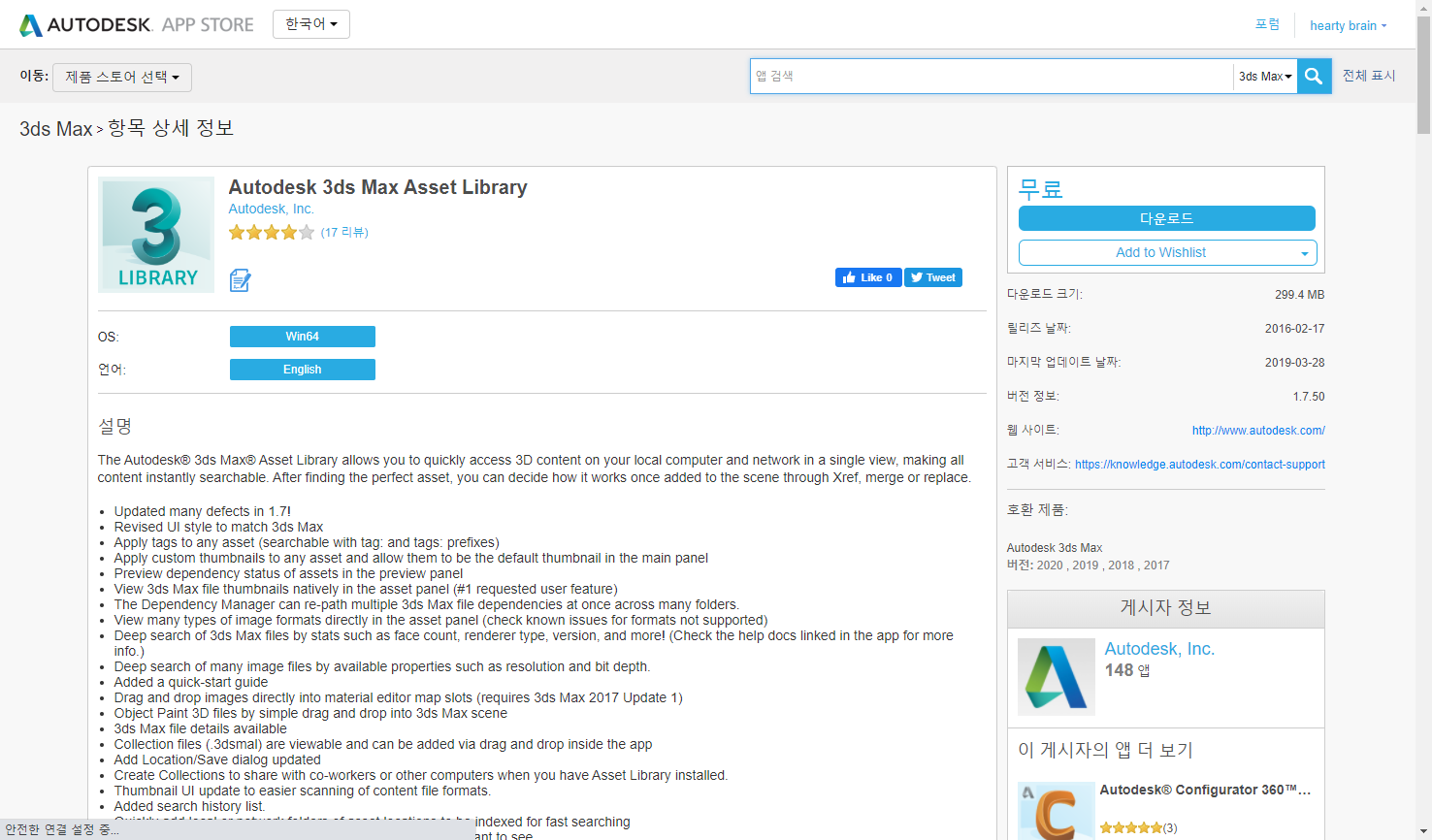This screenshot has width=1432, height=840.
Task: Click the 3ds Max Library app thumbnail
Action: pos(156,235)
